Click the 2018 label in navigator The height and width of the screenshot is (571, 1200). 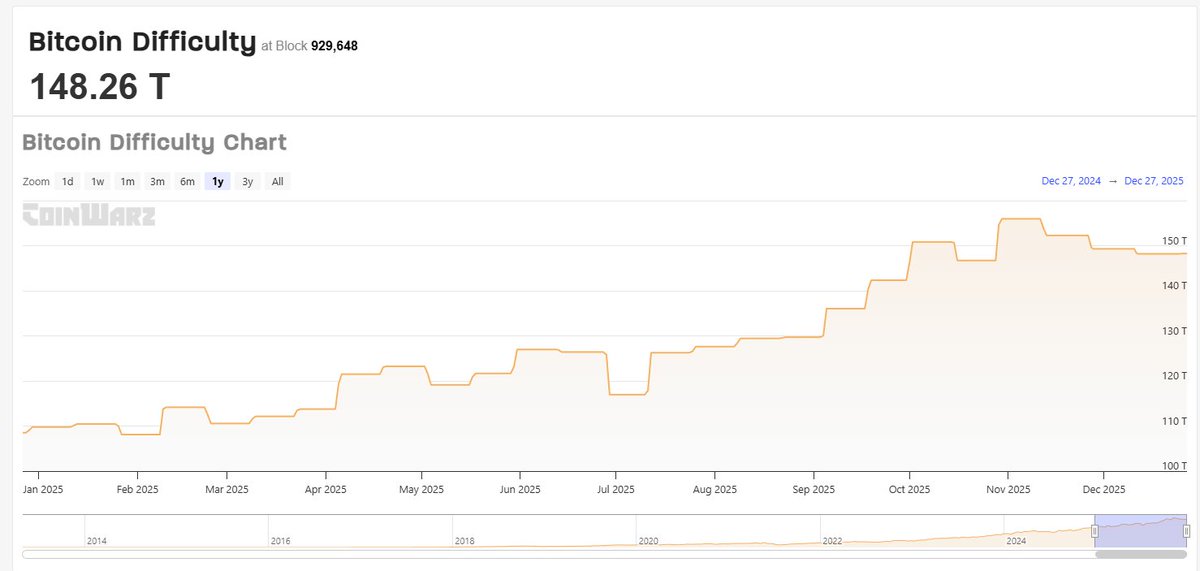[x=465, y=540]
